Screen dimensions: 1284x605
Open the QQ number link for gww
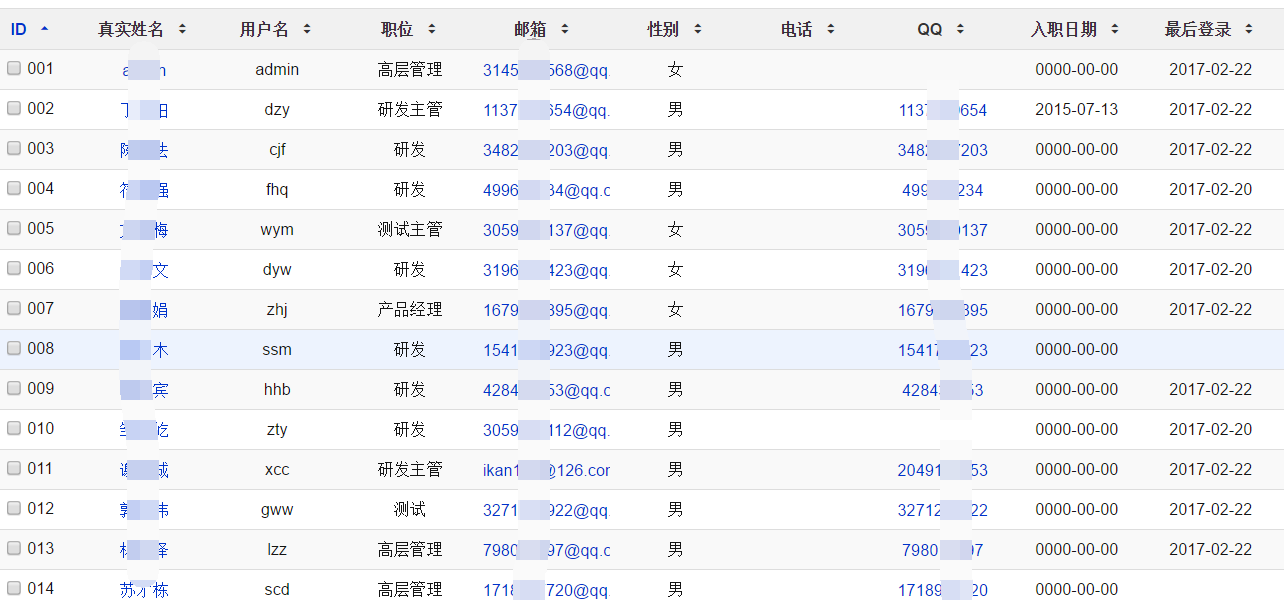pyautogui.click(x=942, y=510)
